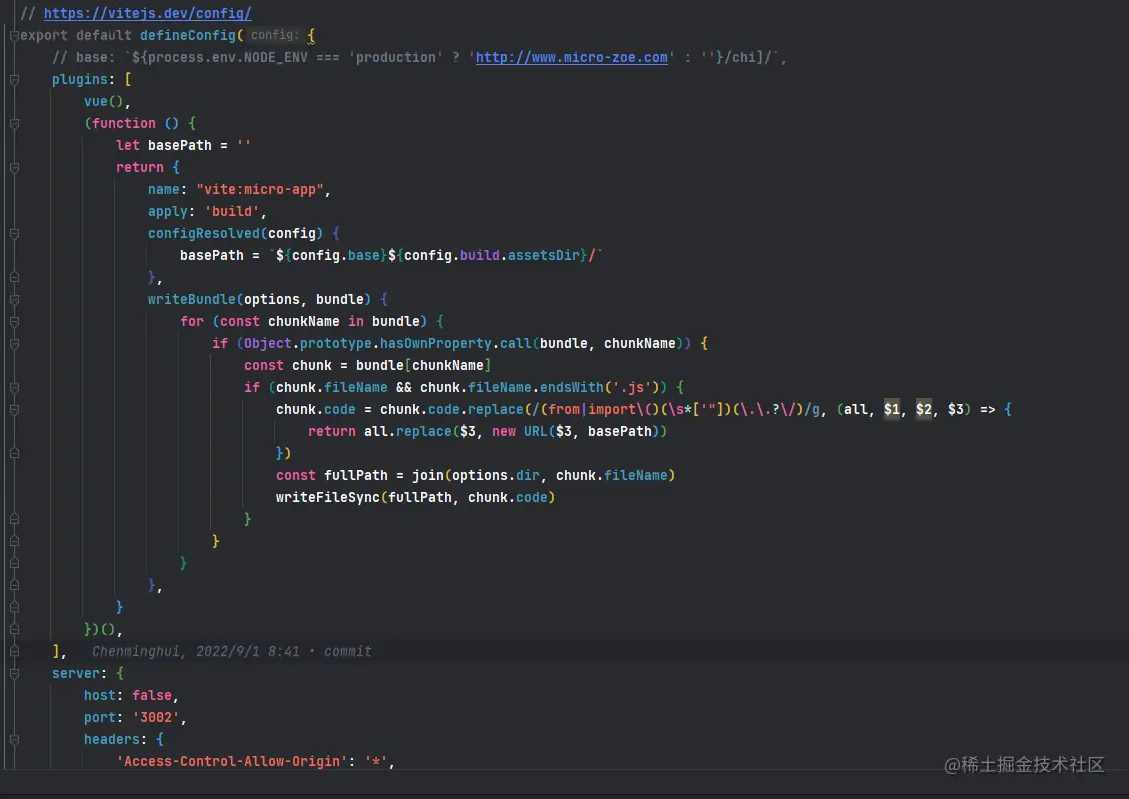1129x799 pixels.
Task: Click the '3002' port value
Action: 156,718
